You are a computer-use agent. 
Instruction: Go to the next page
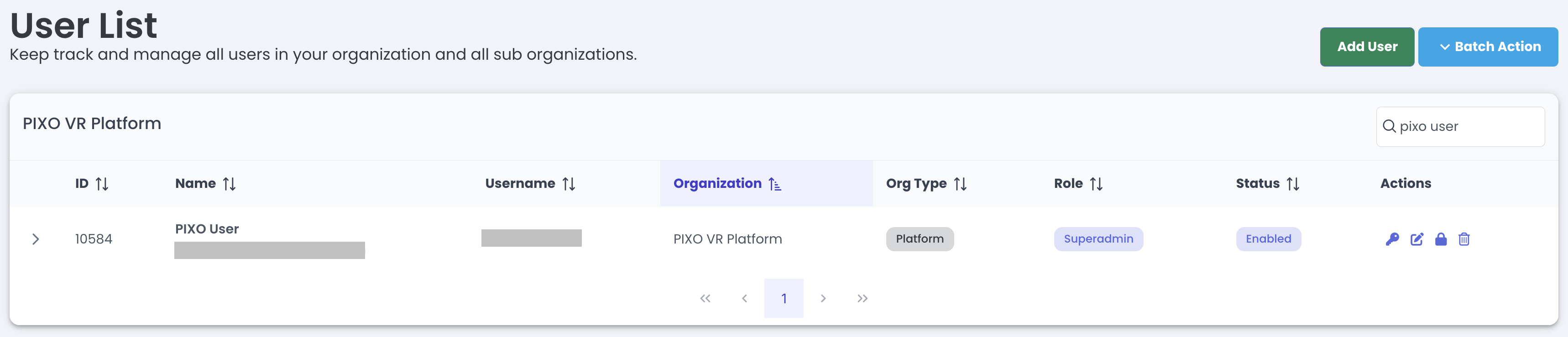(x=823, y=298)
